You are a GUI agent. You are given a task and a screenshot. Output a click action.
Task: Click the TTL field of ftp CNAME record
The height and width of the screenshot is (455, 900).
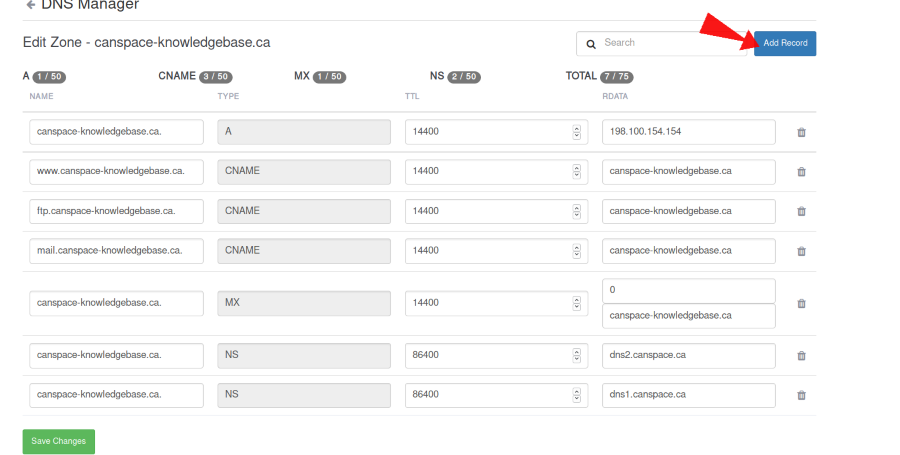click(496, 211)
